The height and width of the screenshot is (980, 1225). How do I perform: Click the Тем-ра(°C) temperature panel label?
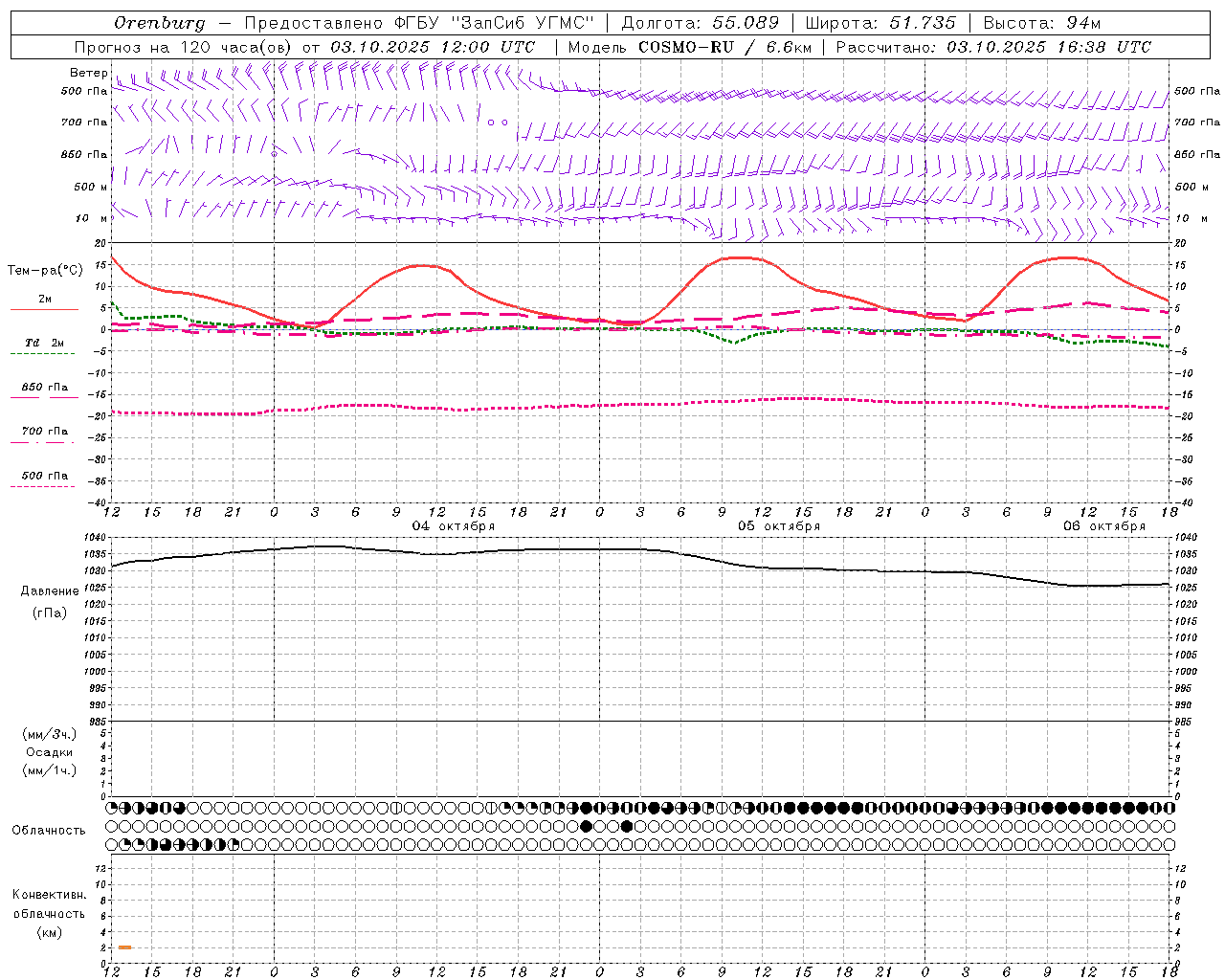pos(45,271)
